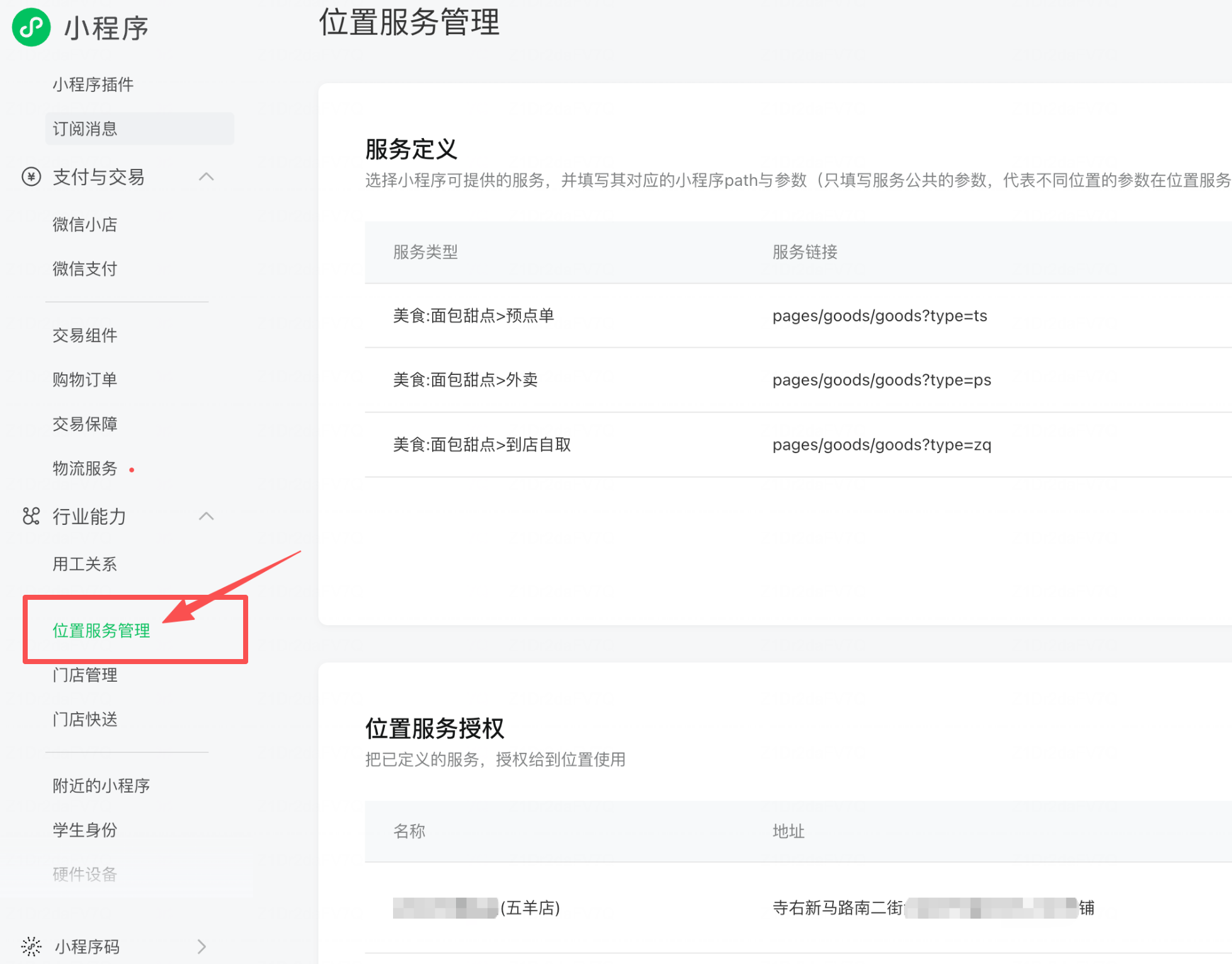Collapse the 支付与交易 section chevron
Viewport: 1232px width, 964px height.
[206, 177]
